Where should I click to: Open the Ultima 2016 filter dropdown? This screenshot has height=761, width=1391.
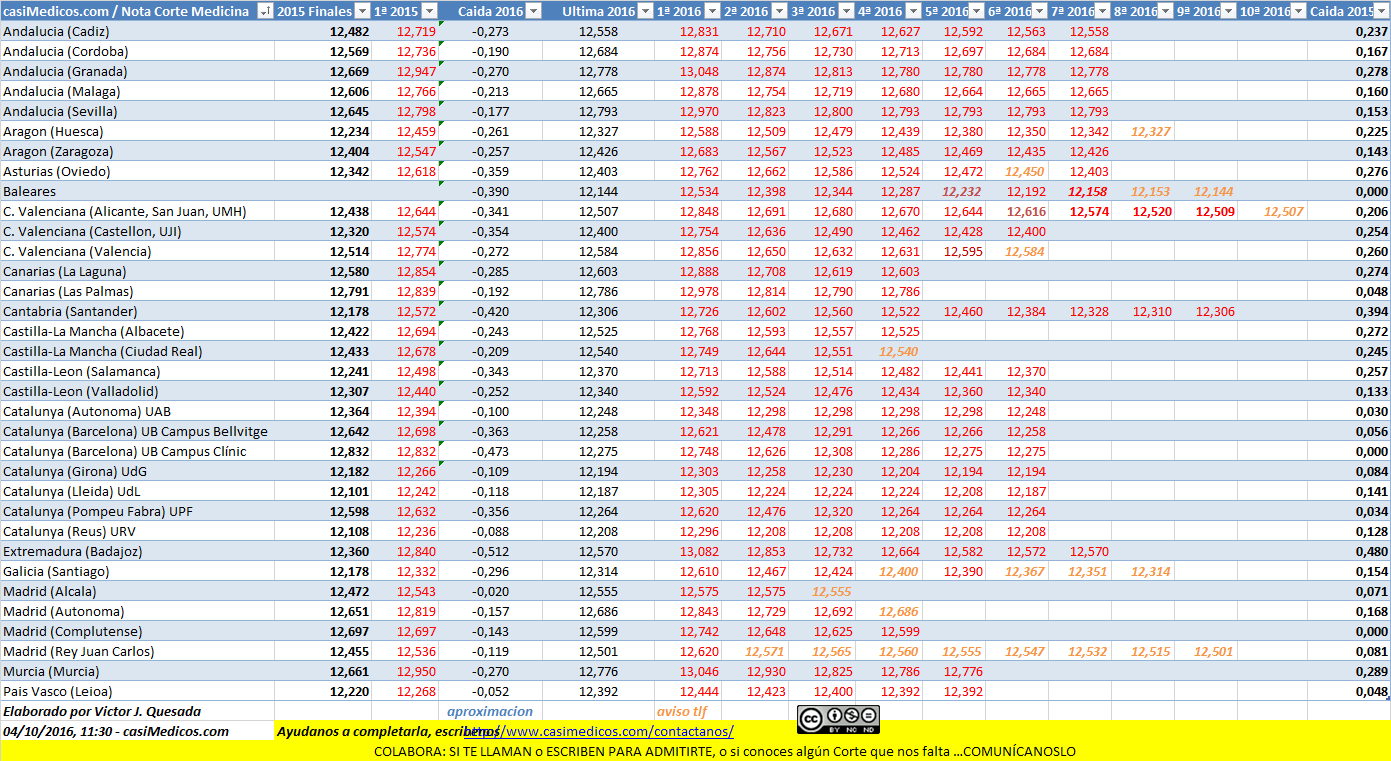[x=645, y=11]
